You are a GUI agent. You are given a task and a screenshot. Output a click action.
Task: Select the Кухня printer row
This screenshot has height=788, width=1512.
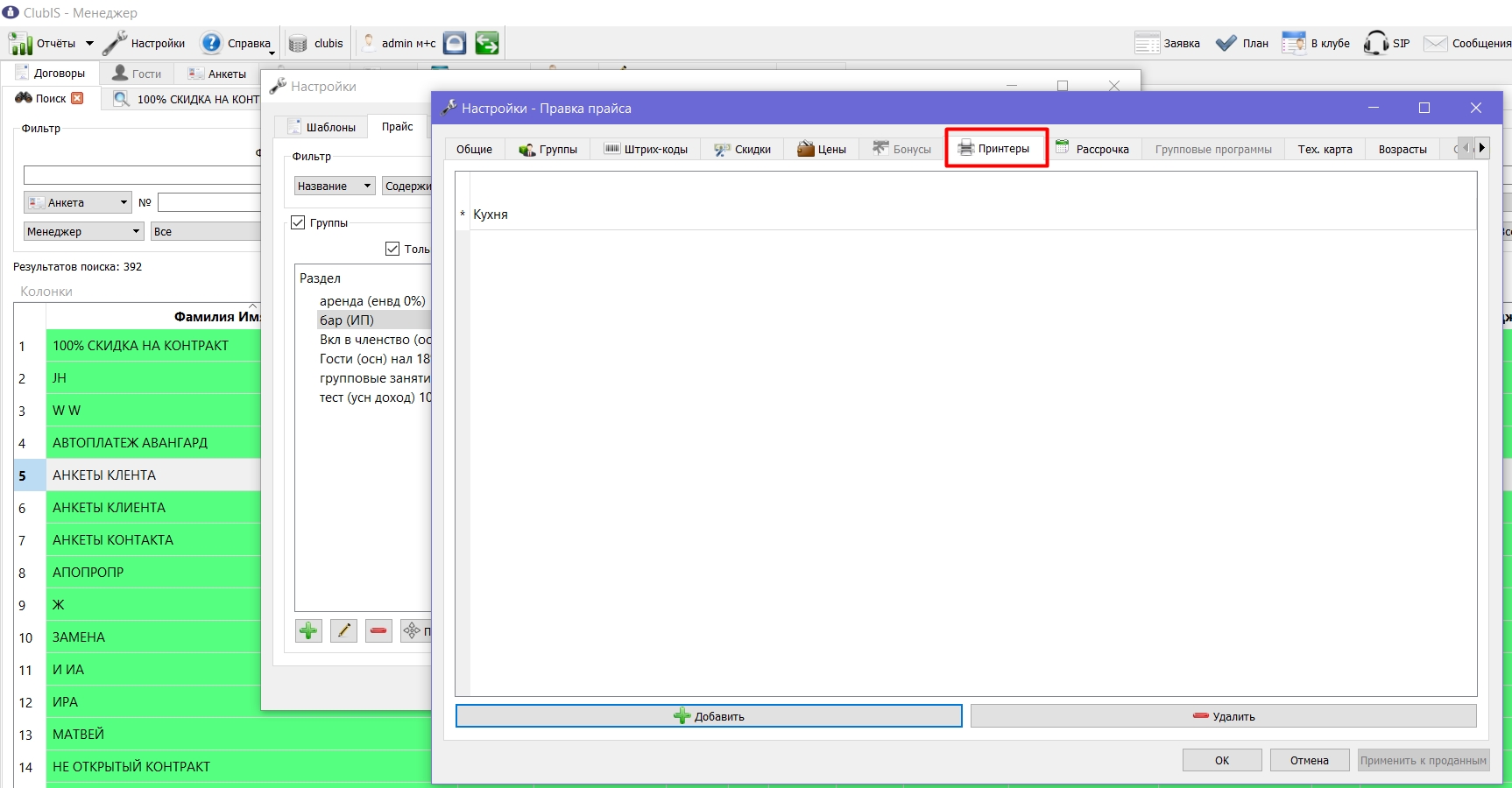click(x=965, y=215)
